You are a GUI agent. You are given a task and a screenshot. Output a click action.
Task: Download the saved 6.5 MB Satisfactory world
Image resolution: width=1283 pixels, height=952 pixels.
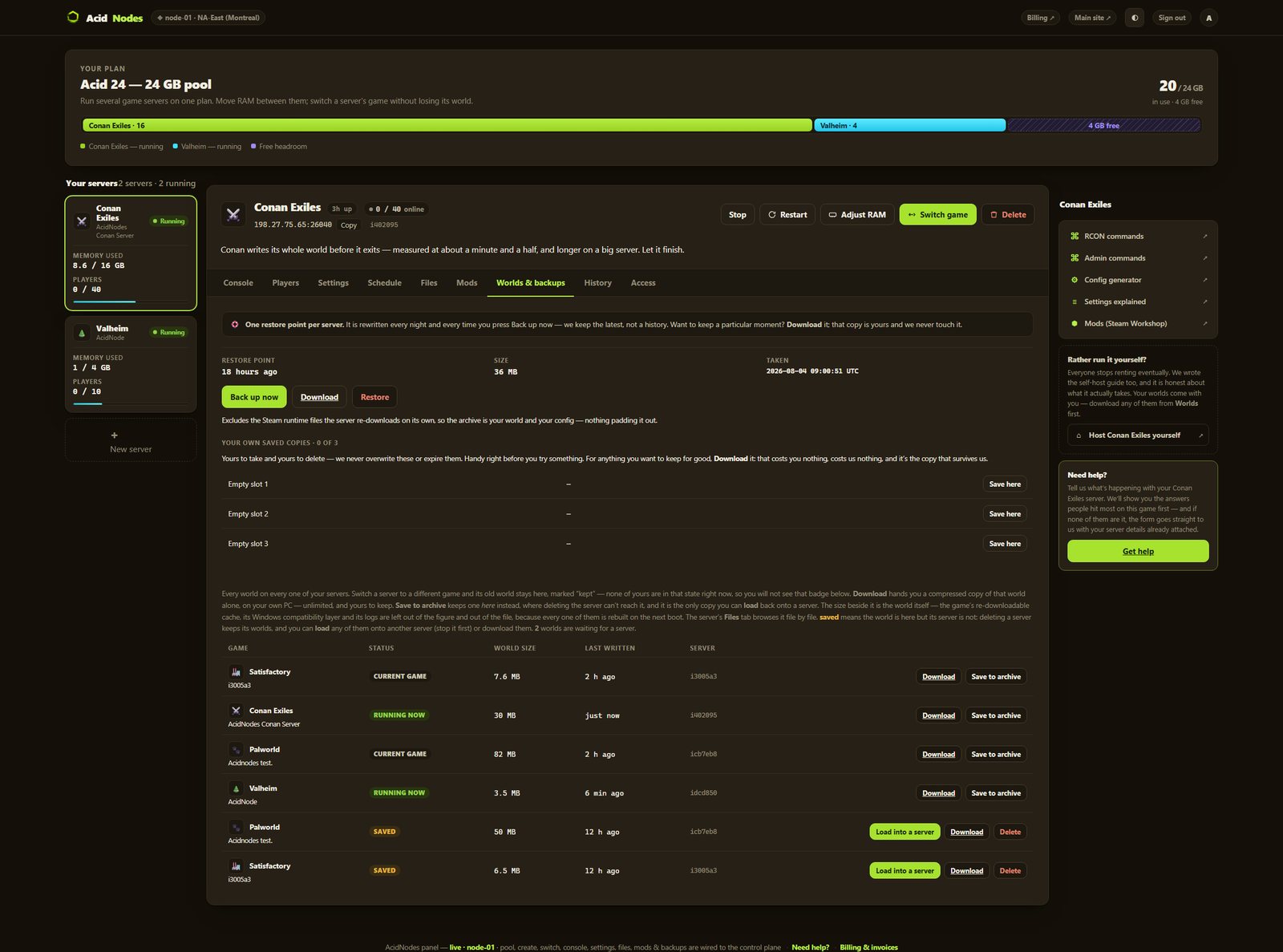pyautogui.click(x=966, y=871)
